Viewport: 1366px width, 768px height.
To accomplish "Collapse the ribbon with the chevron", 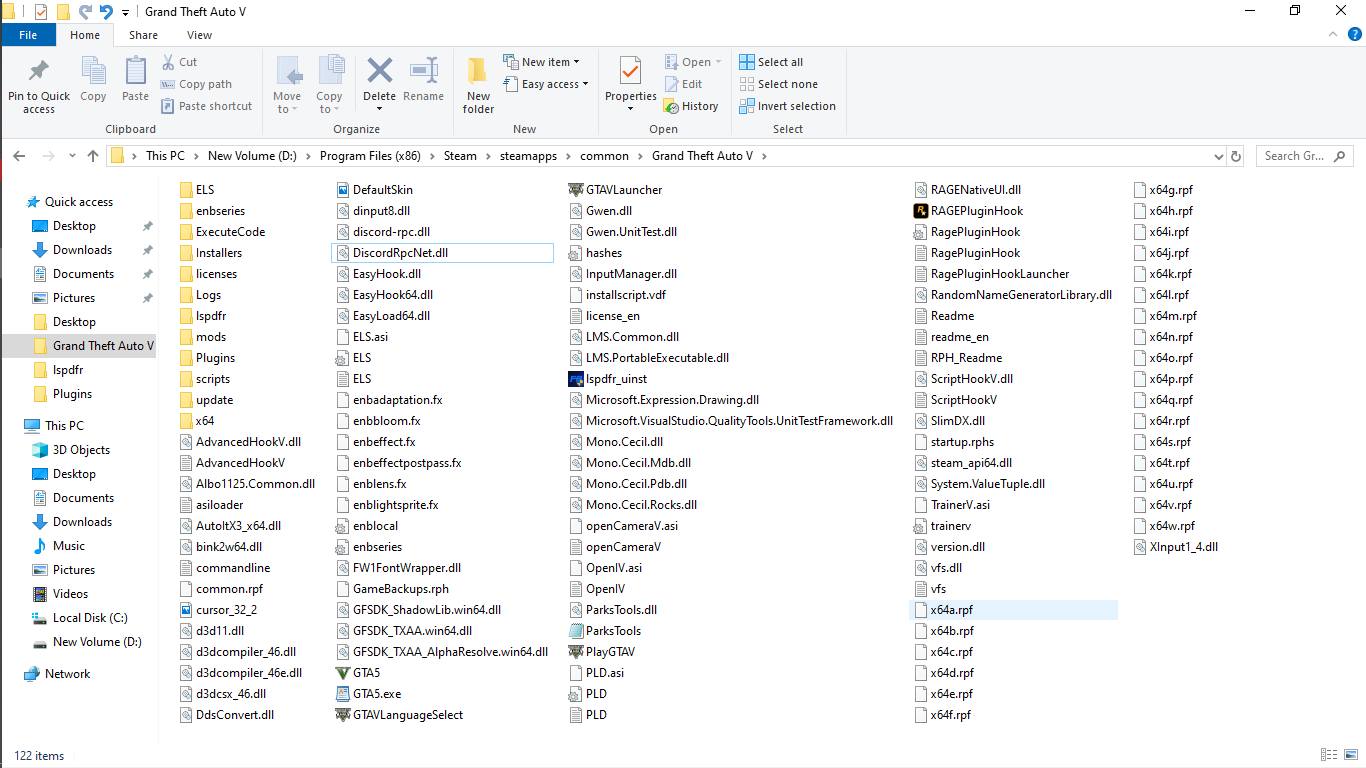I will (x=1332, y=35).
